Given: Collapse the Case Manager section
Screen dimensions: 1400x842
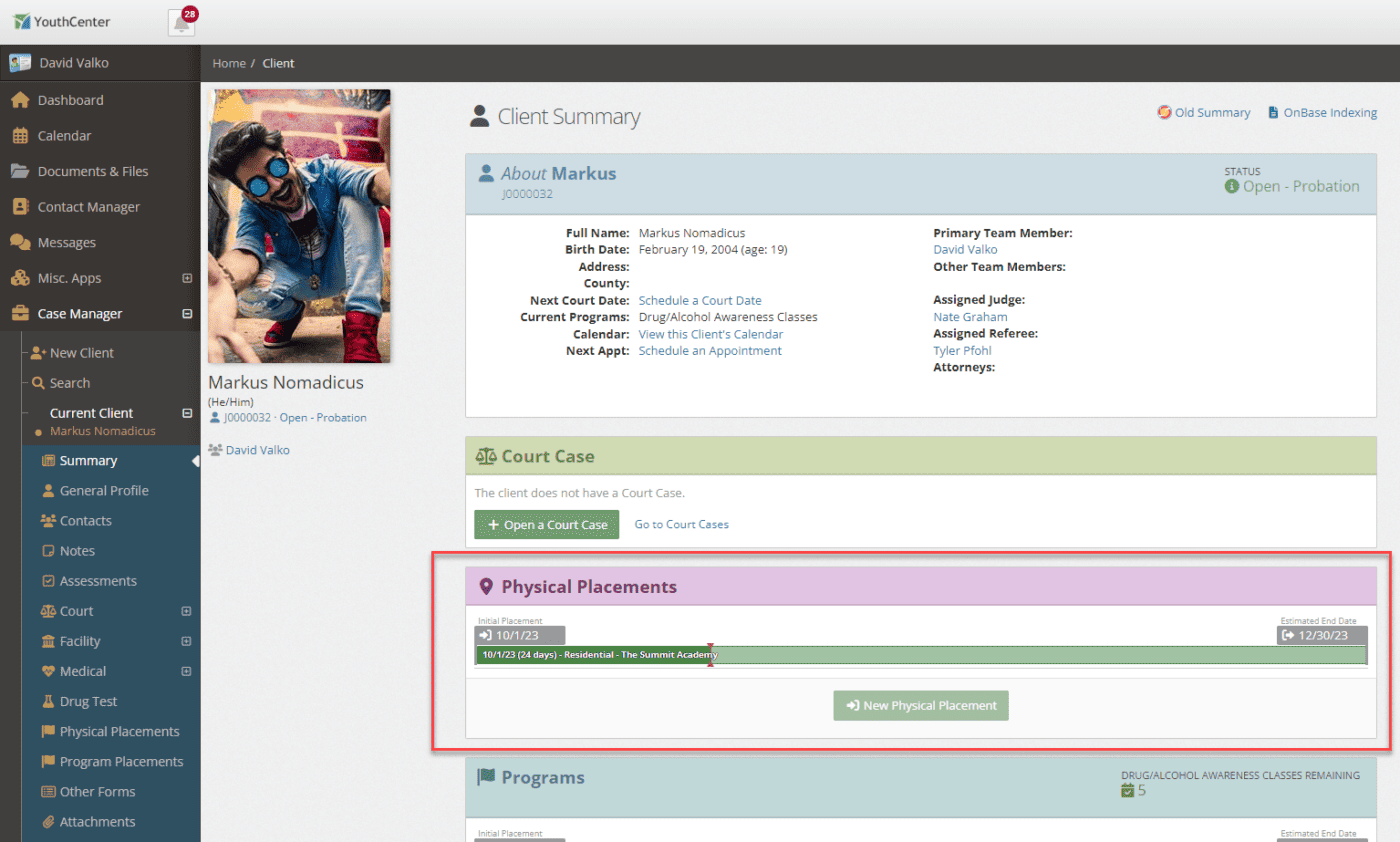Looking at the screenshot, I should [186, 314].
